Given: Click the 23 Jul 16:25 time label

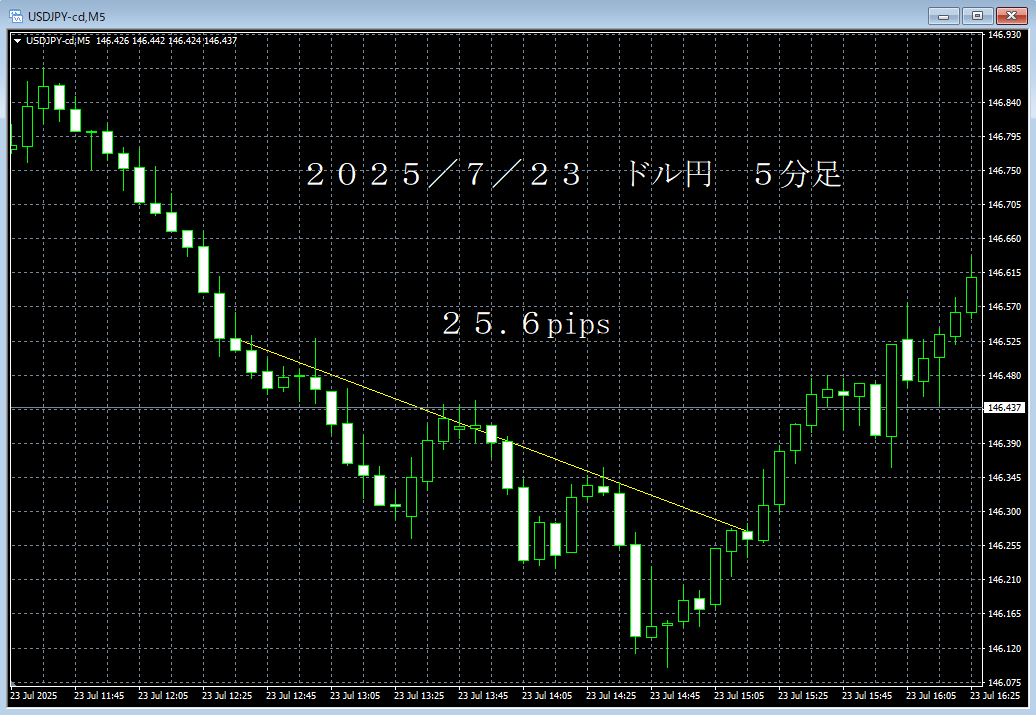Looking at the screenshot, I should 995,696.
